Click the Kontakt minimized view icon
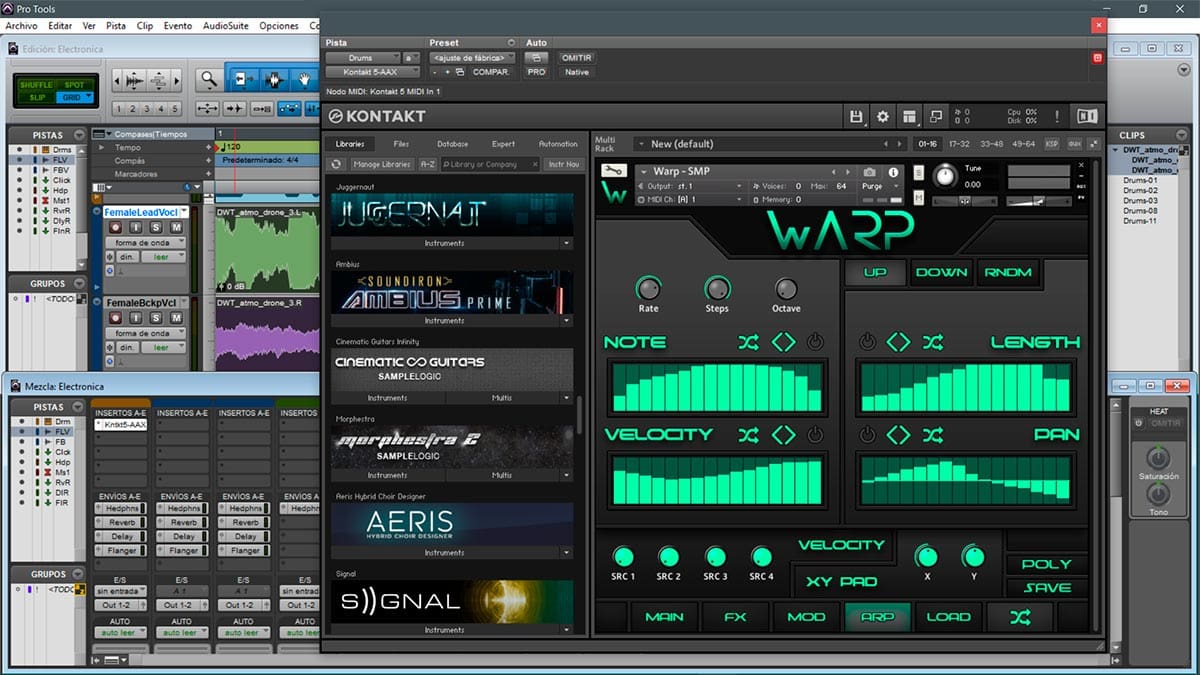This screenshot has width=1200, height=675. coord(935,116)
